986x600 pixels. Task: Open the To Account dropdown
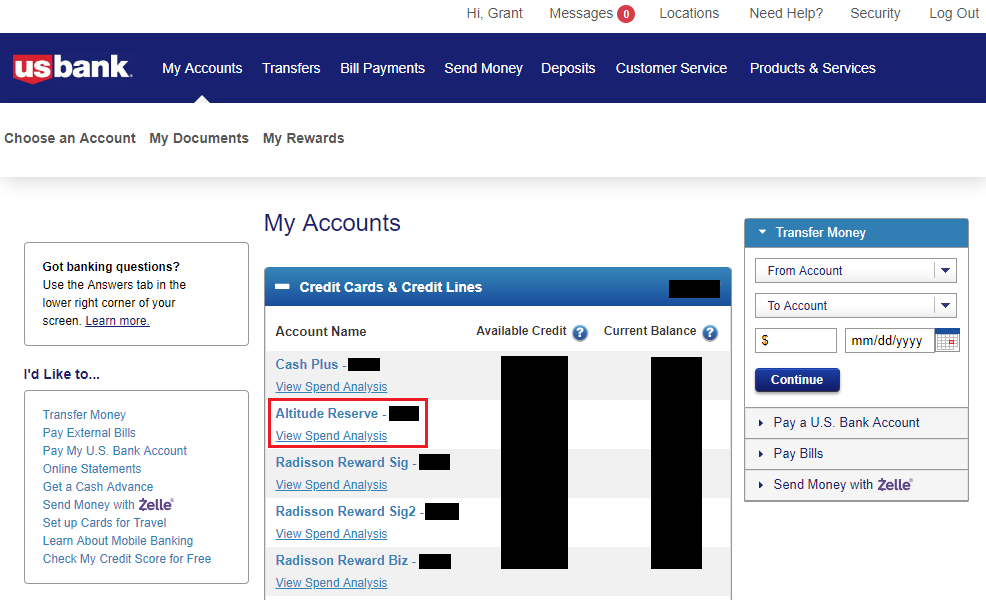(x=855, y=306)
